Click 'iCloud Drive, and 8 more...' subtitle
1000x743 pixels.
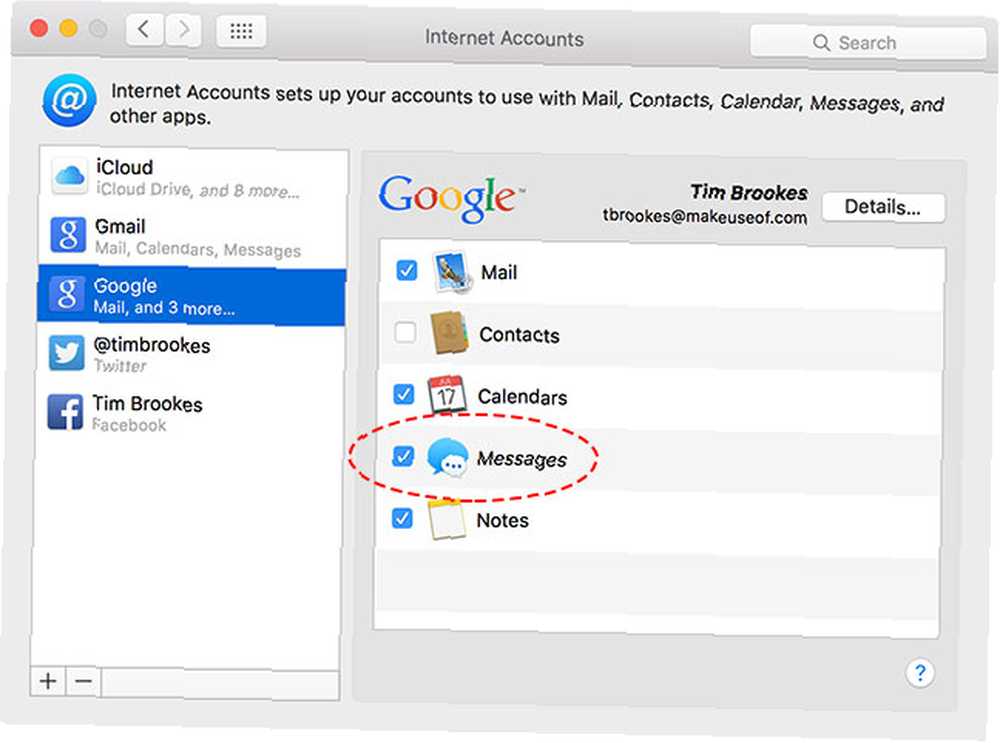[x=198, y=190]
